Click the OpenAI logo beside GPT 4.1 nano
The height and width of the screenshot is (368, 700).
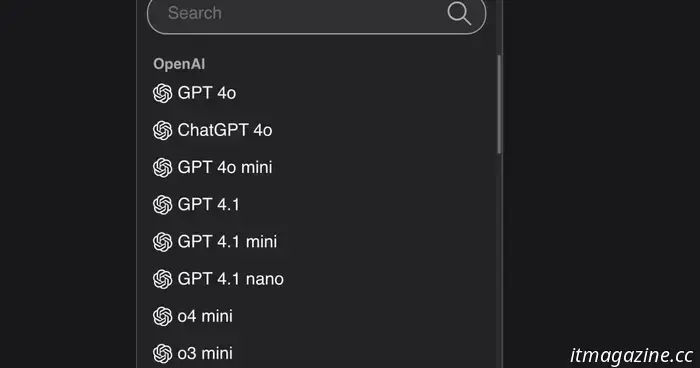pyautogui.click(x=162, y=279)
